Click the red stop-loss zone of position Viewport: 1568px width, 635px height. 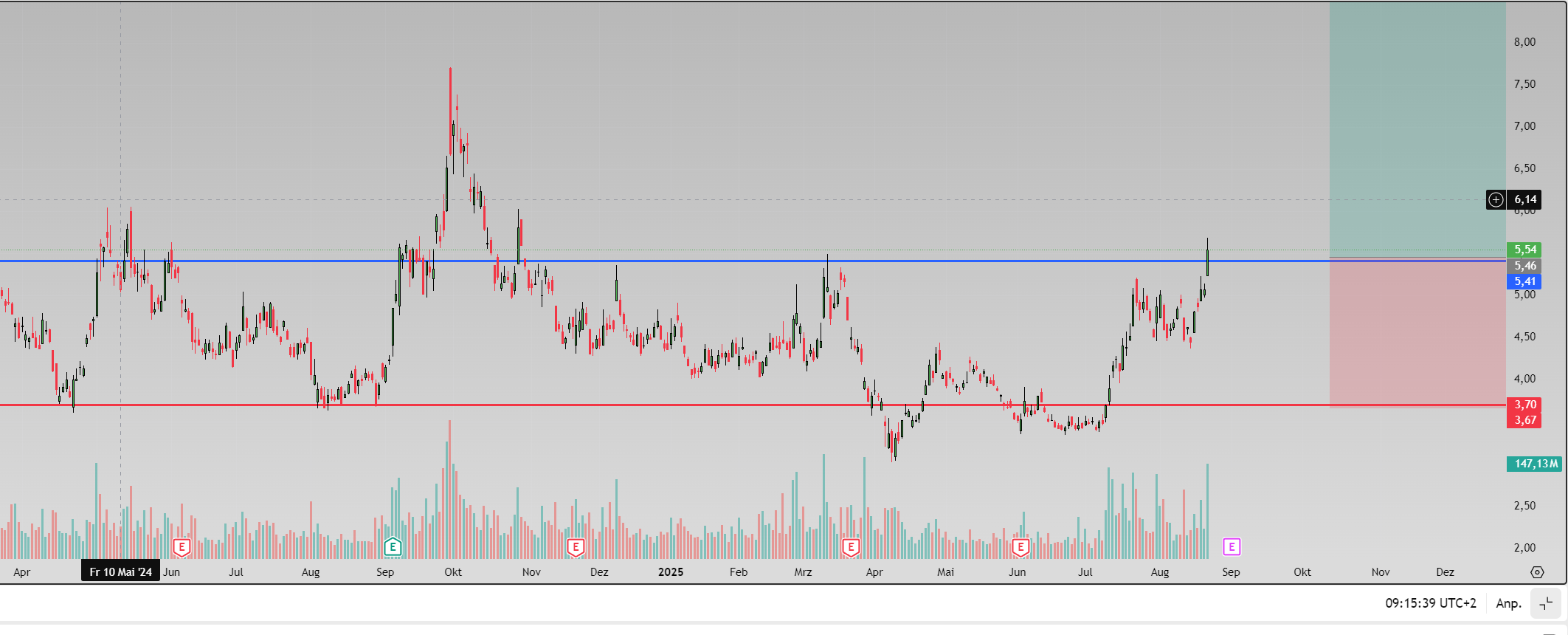(1417, 332)
